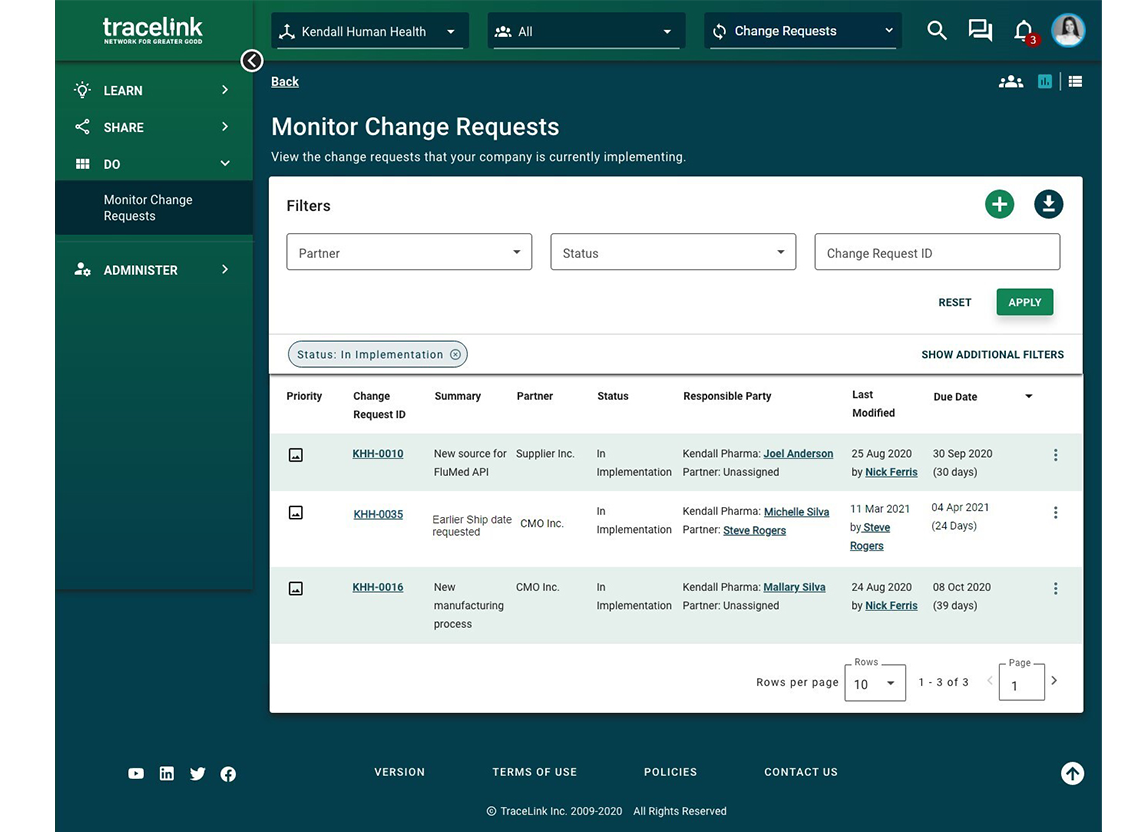The height and width of the screenshot is (832, 1133).
Task: Click SHOW ADDITIONAL FILTERS
Action: point(993,354)
